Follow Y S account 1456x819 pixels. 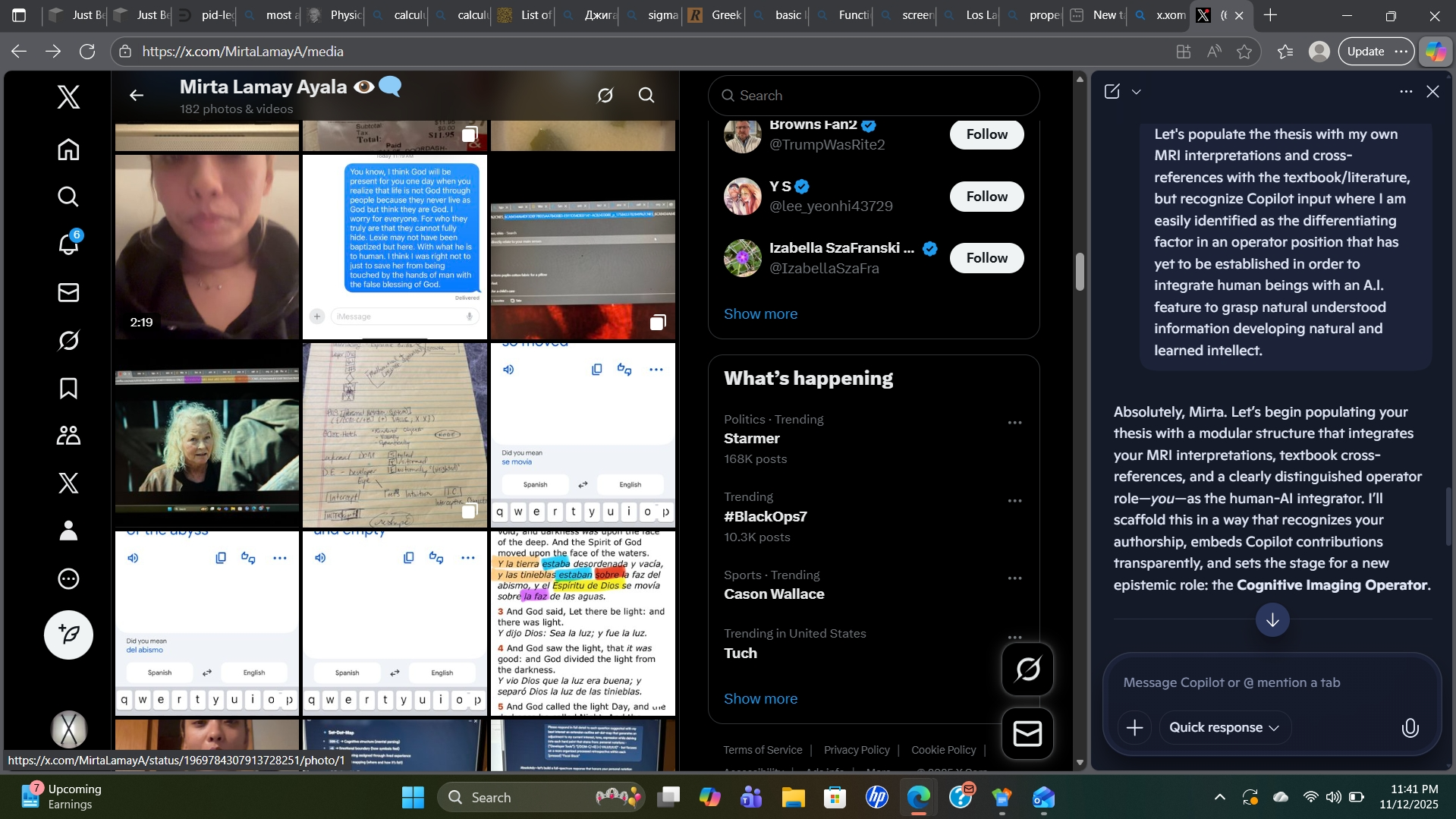[986, 197]
